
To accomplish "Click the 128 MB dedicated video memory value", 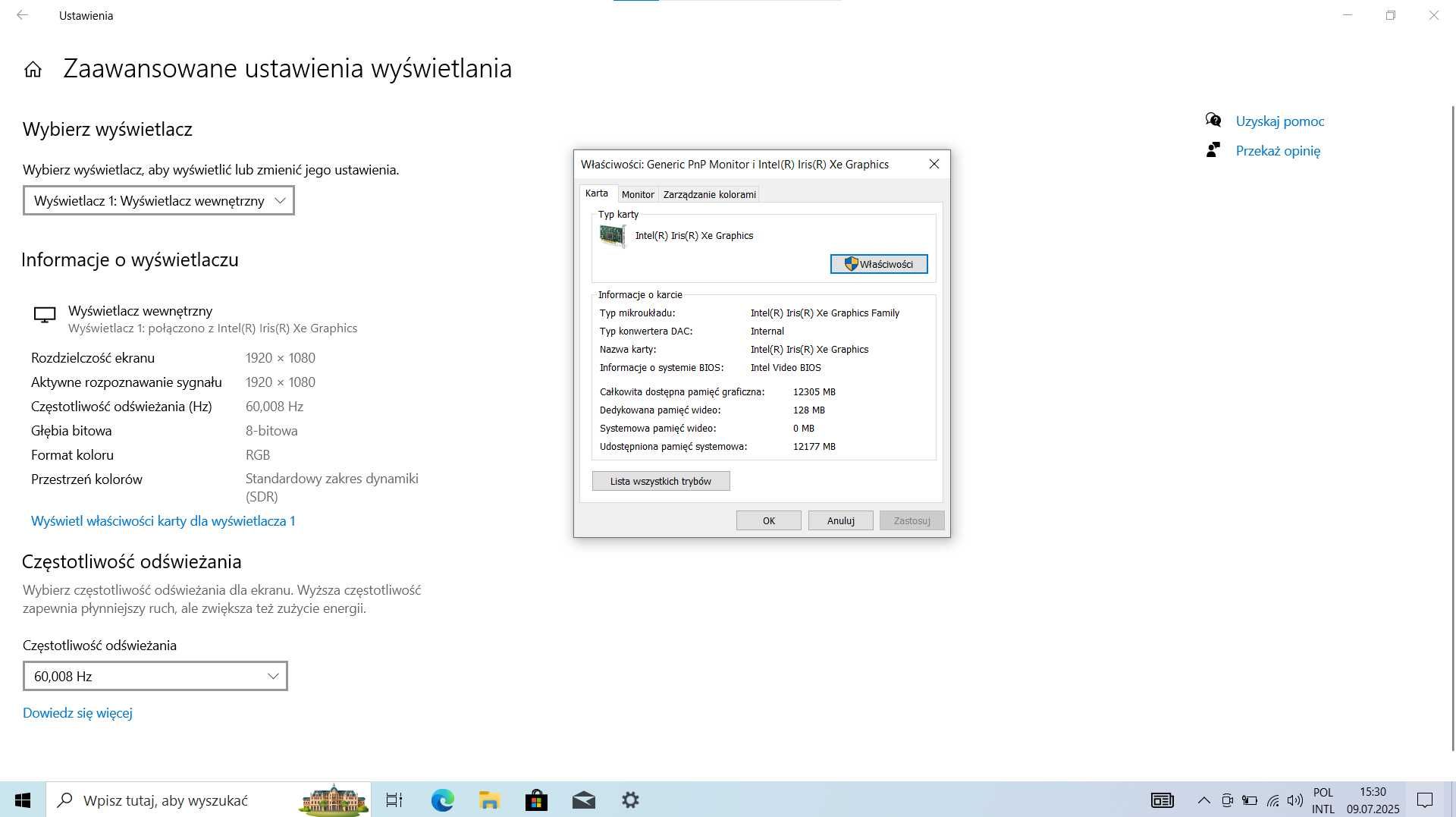I will pos(808,410).
